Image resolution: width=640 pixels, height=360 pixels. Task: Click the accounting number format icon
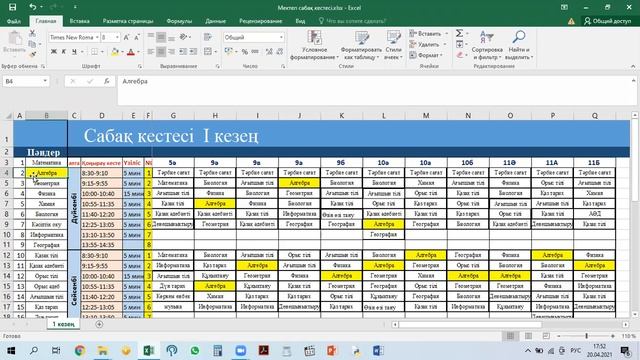tap(229, 52)
